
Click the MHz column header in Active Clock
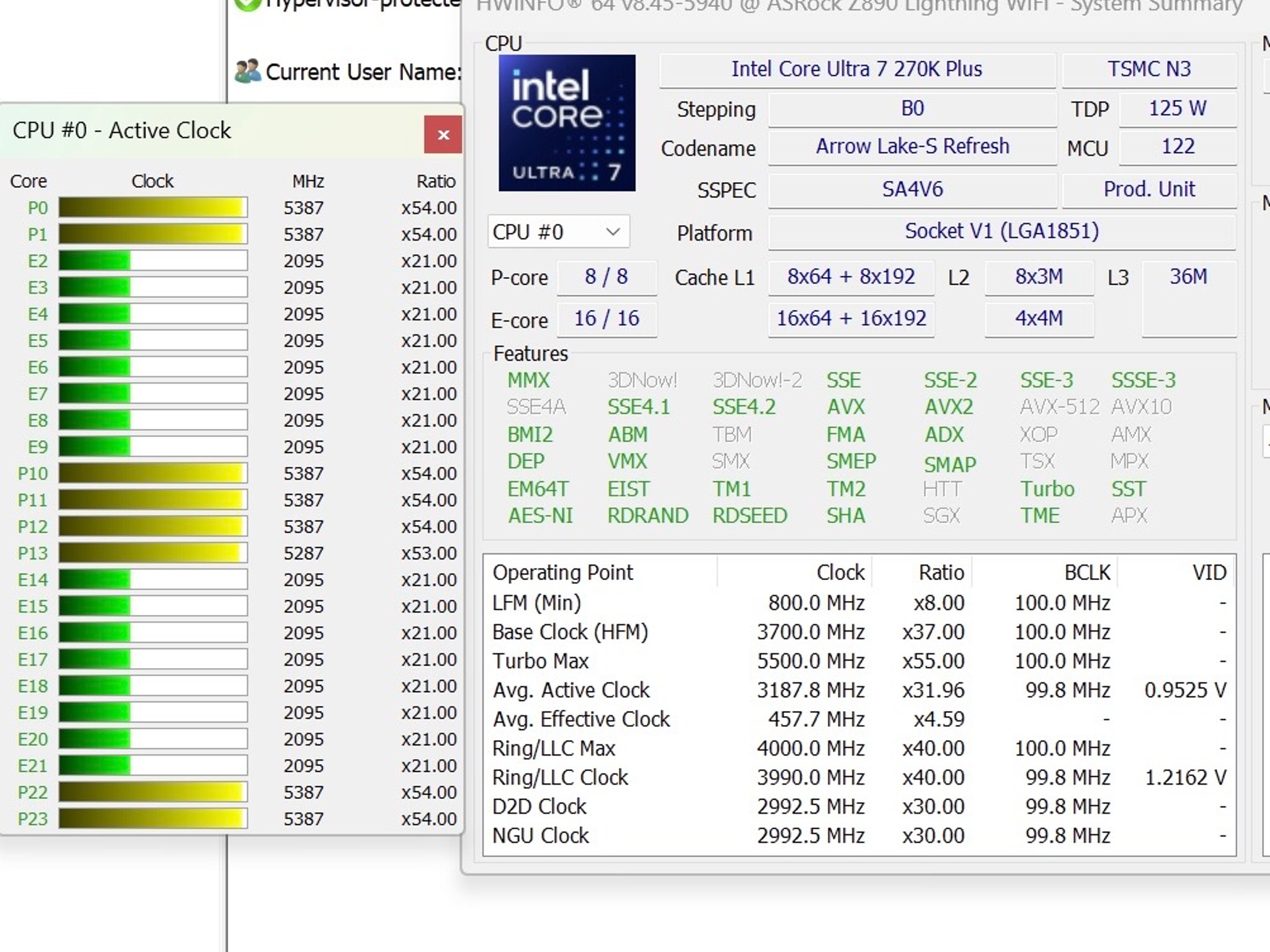pyautogui.click(x=308, y=181)
